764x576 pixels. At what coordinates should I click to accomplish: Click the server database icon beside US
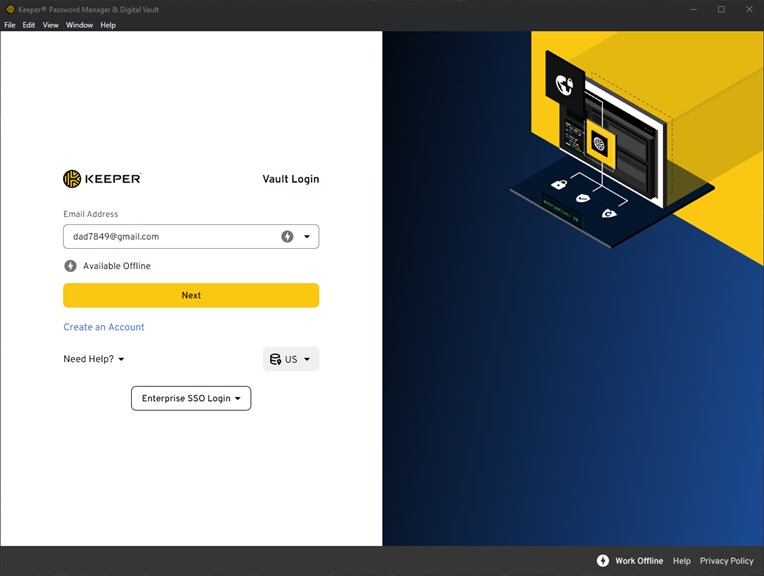(275, 359)
